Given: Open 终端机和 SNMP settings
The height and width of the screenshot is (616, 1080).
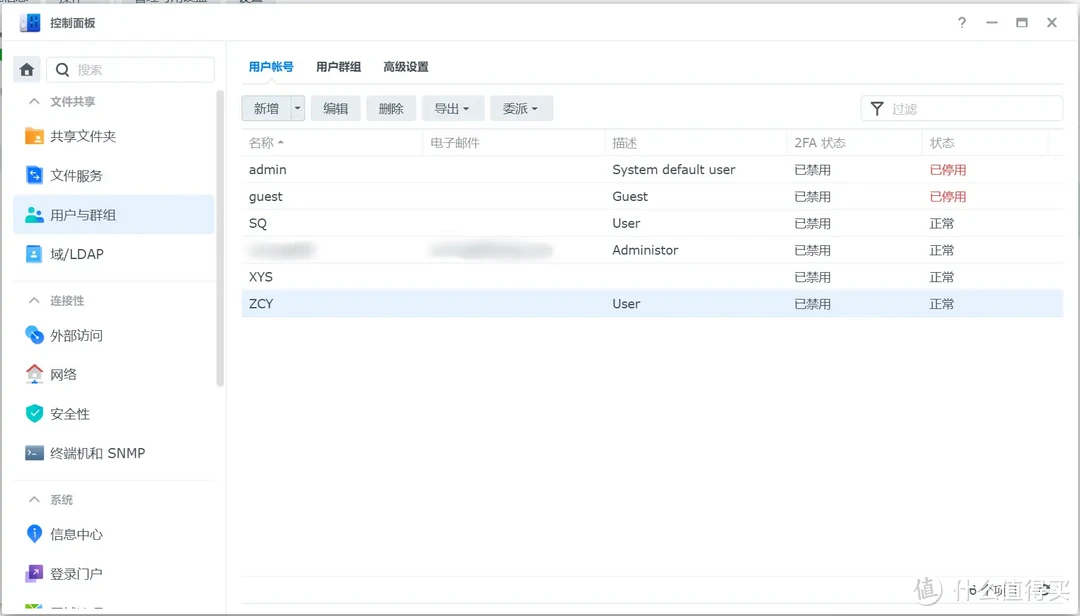Looking at the screenshot, I should pos(99,452).
